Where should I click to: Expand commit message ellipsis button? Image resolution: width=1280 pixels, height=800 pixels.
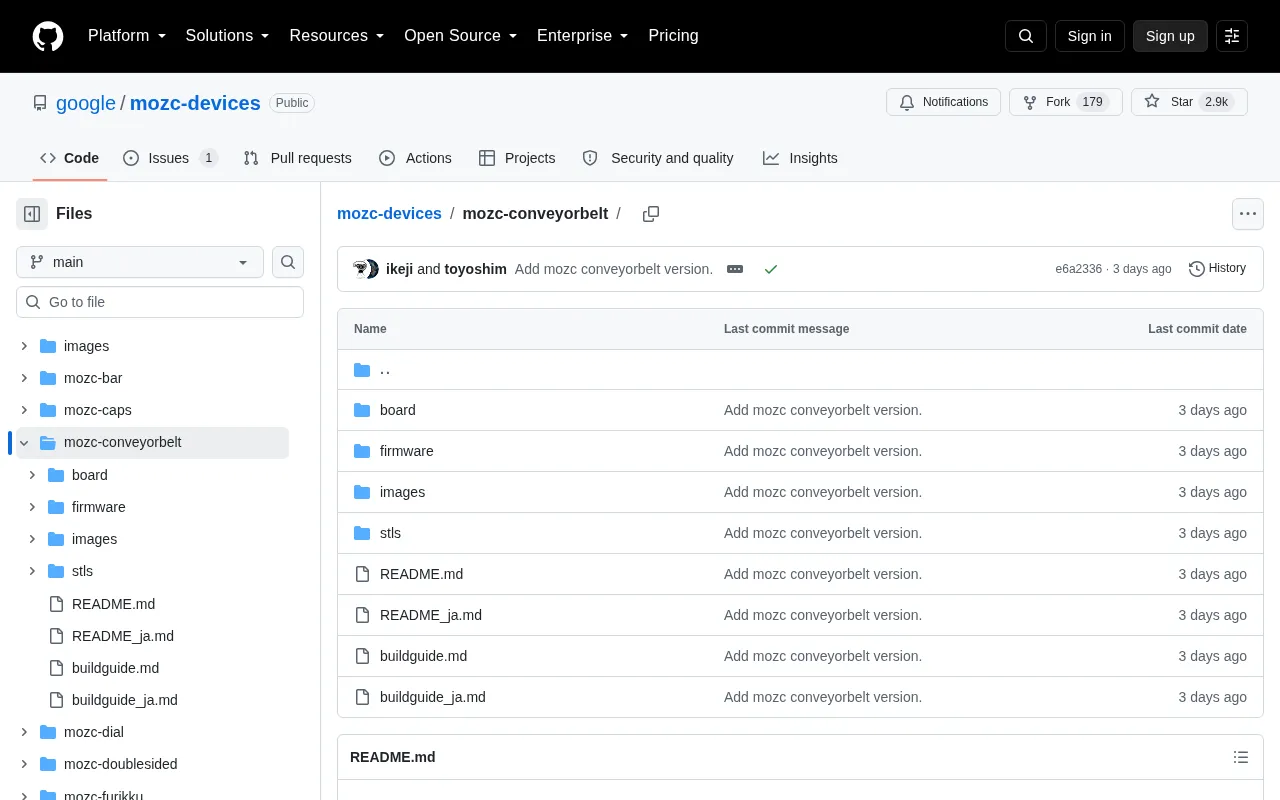(735, 269)
